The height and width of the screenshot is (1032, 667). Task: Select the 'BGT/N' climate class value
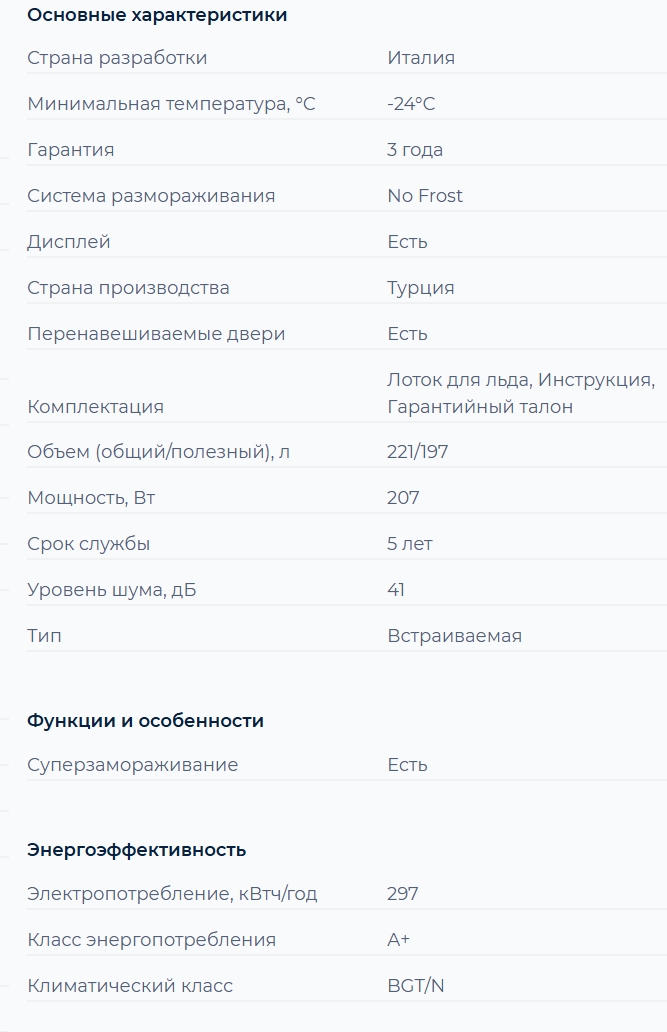pos(416,986)
